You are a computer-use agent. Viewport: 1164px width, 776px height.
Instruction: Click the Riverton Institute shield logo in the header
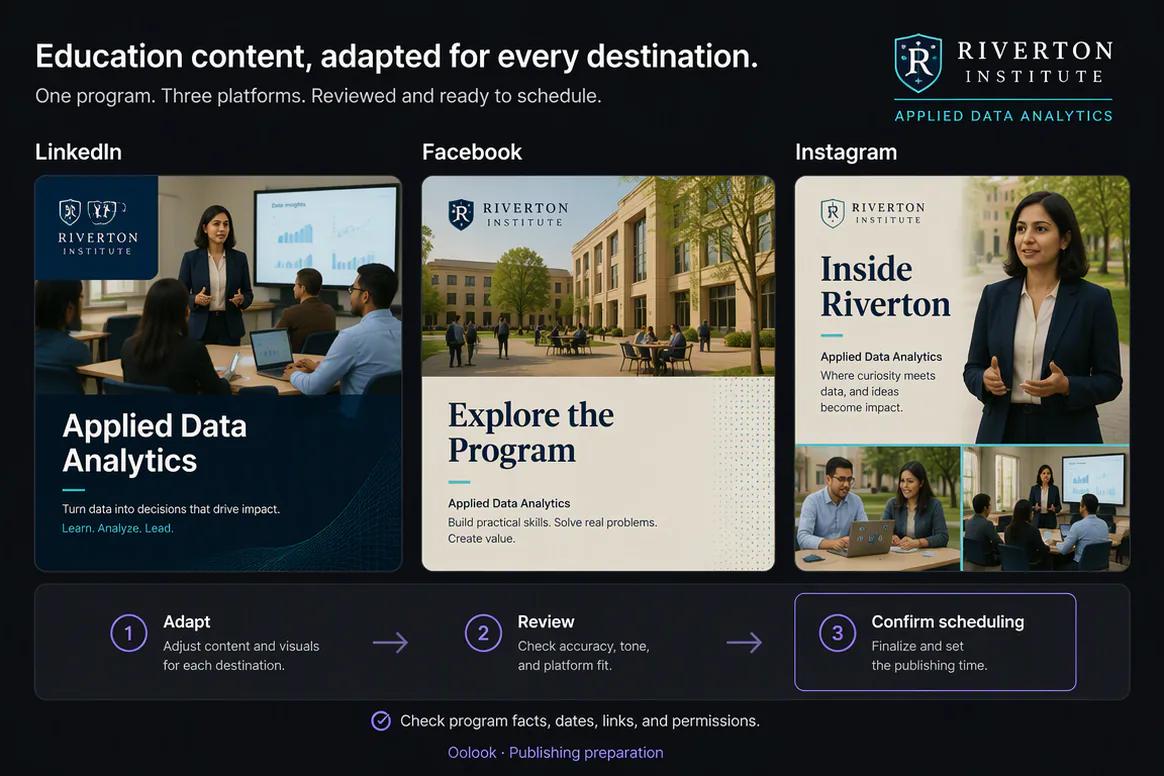pyautogui.click(x=918, y=63)
